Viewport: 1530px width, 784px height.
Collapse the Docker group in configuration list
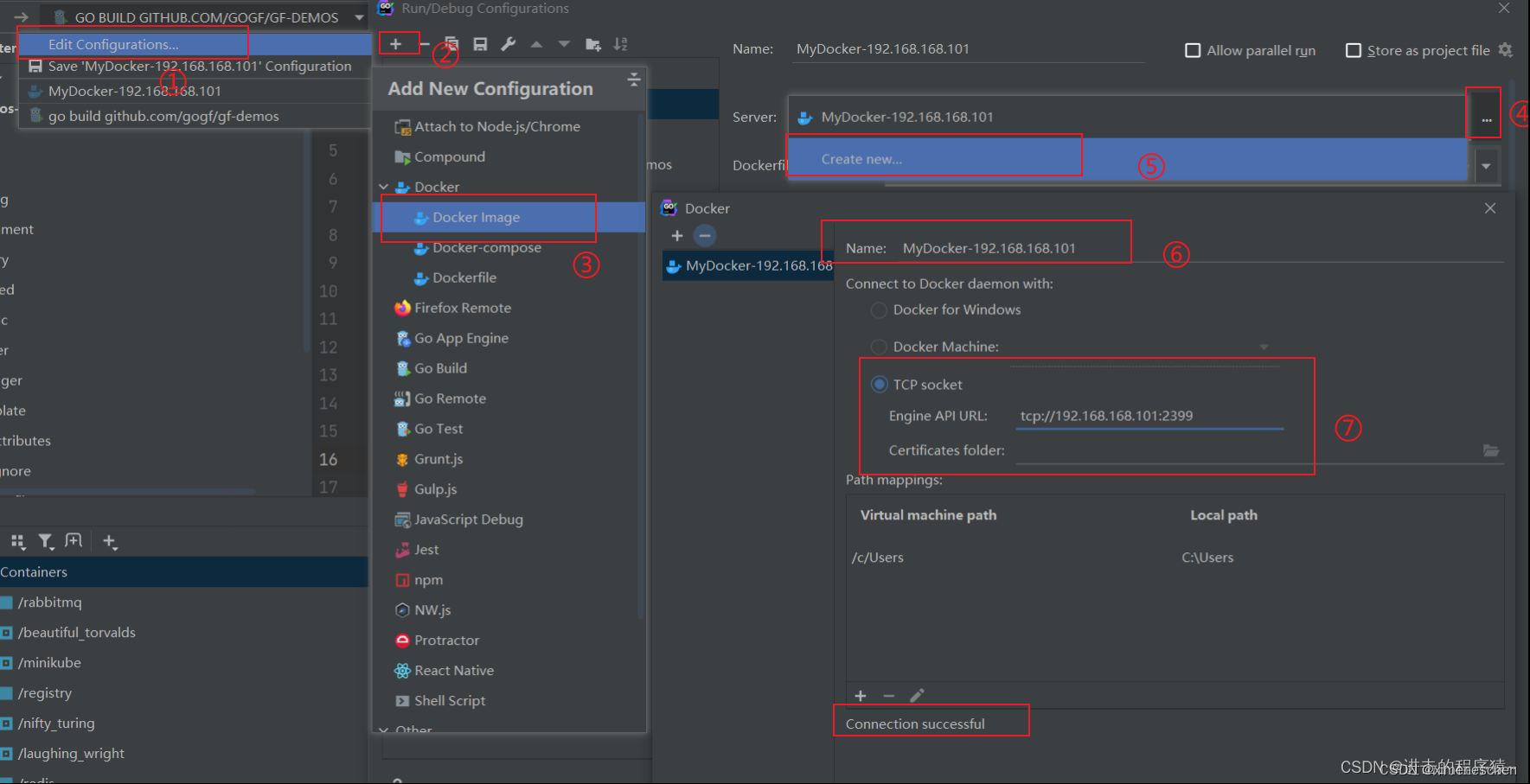pos(384,187)
